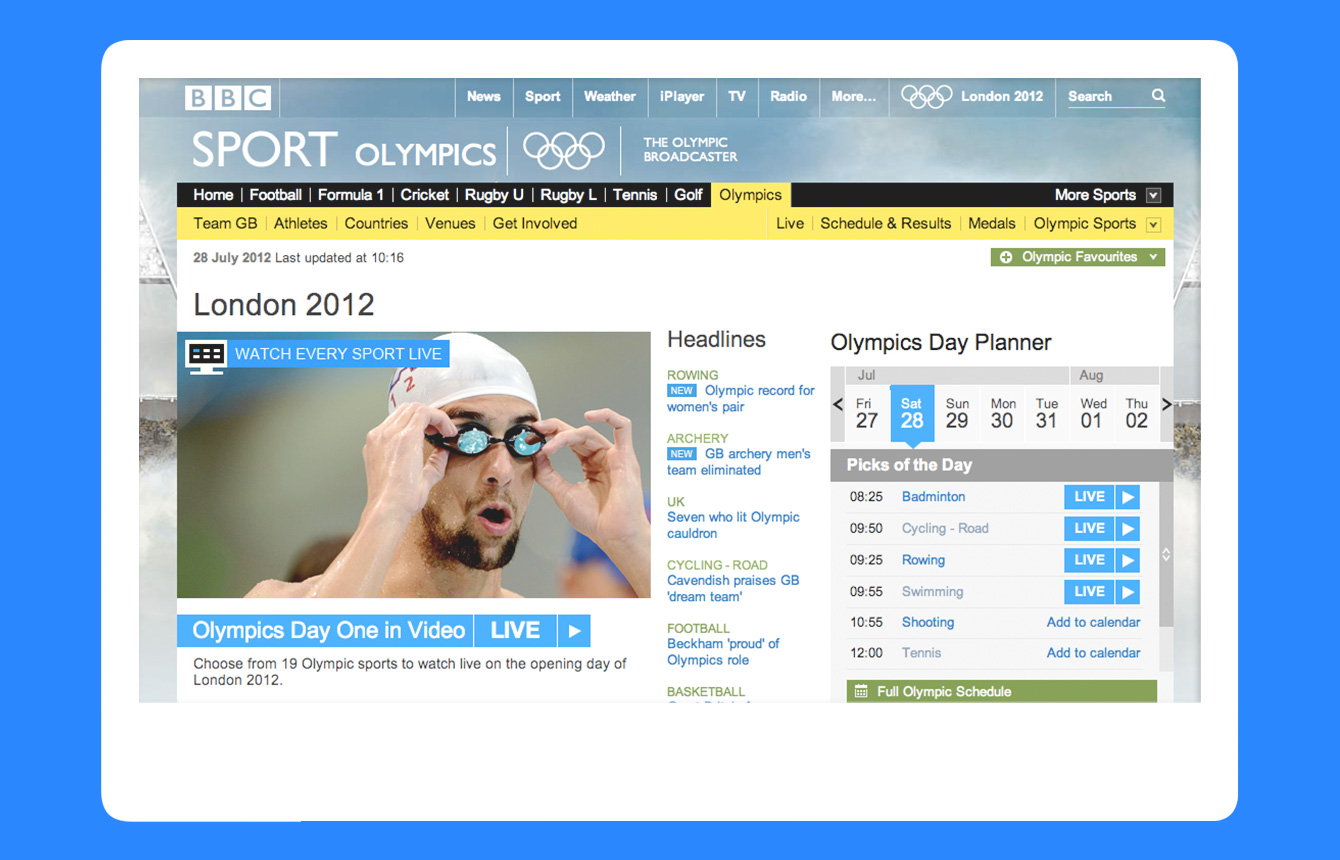Click the Rowing LIVE button
Screen dimensions: 1340x860
1090,560
